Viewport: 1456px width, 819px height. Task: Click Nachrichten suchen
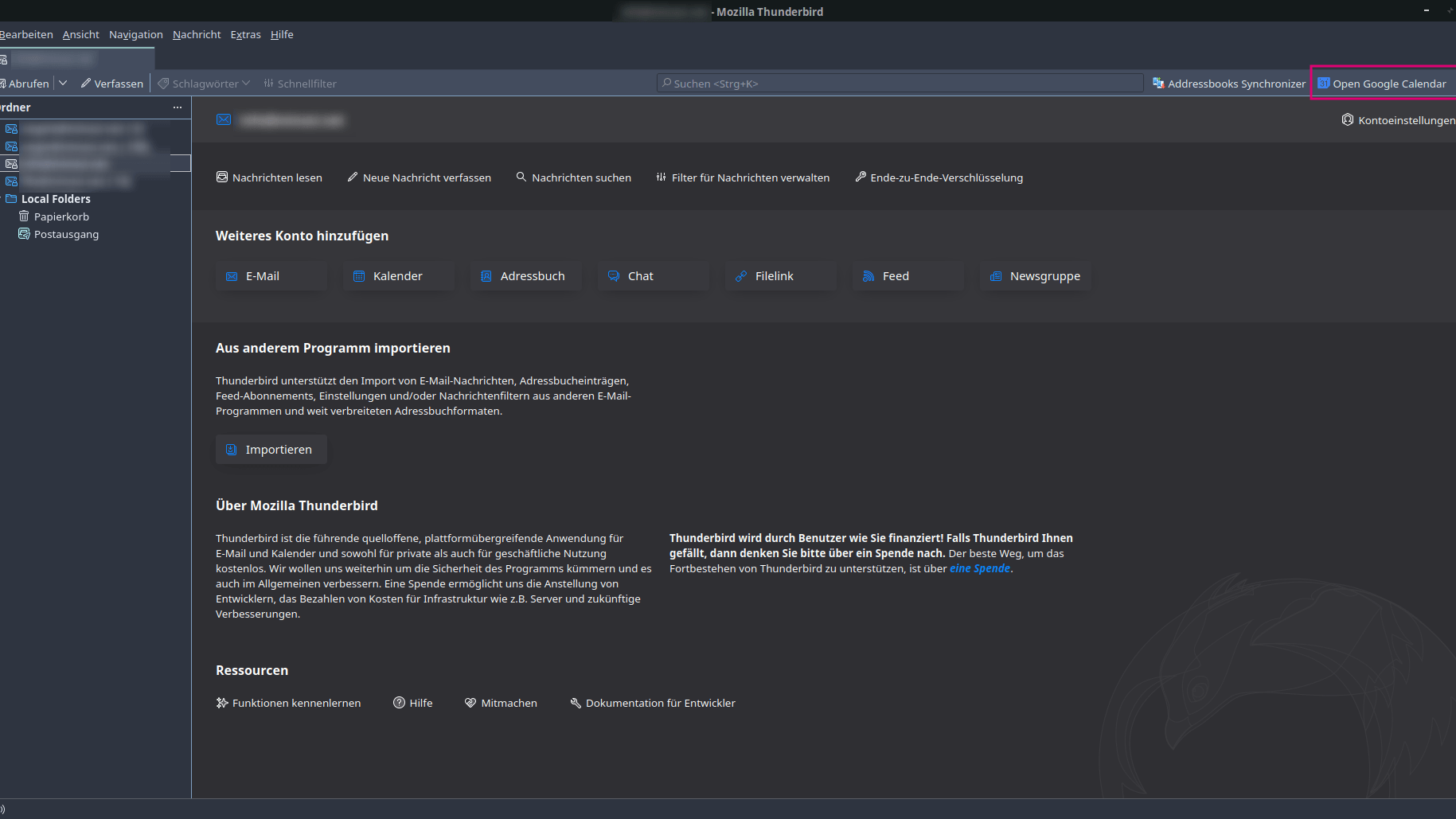point(573,177)
